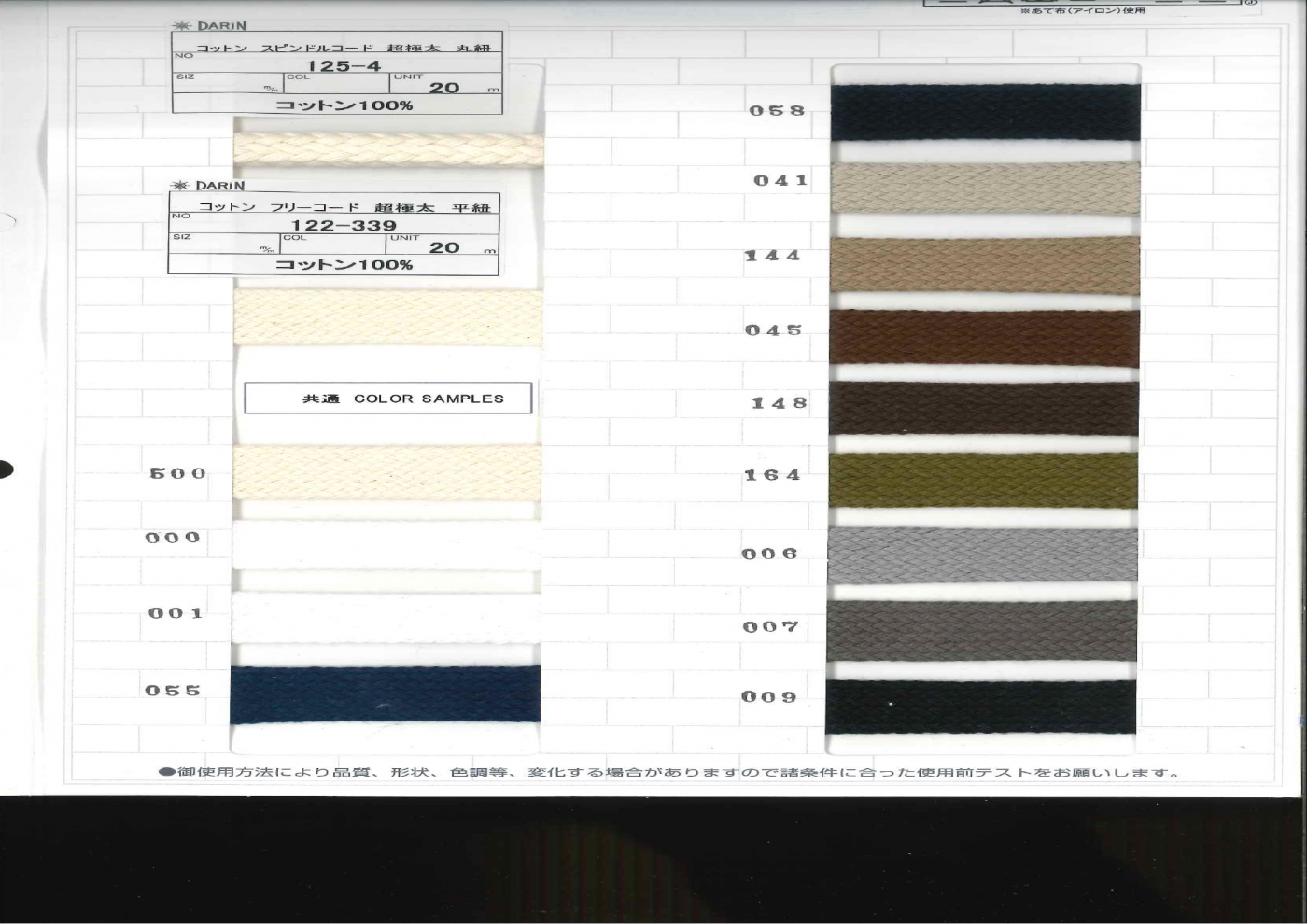Click the product number 125-4

[x=344, y=66]
